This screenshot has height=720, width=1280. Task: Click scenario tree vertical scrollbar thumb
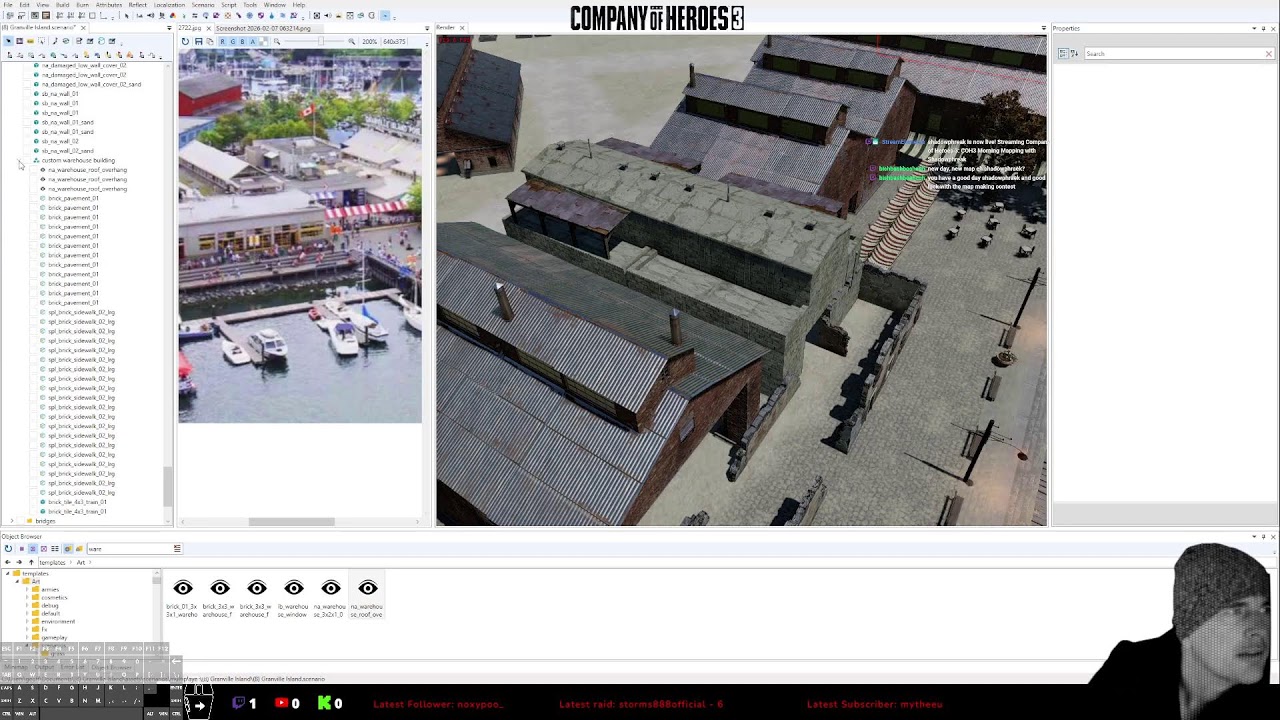tap(167, 487)
